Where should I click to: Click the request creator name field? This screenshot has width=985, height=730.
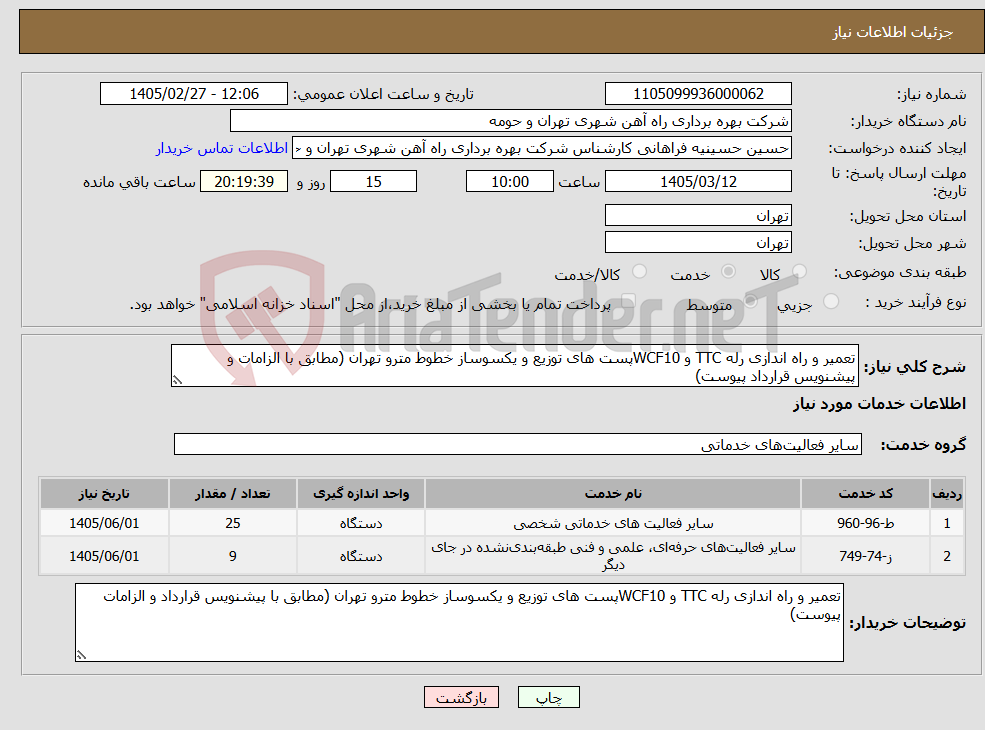pos(542,148)
